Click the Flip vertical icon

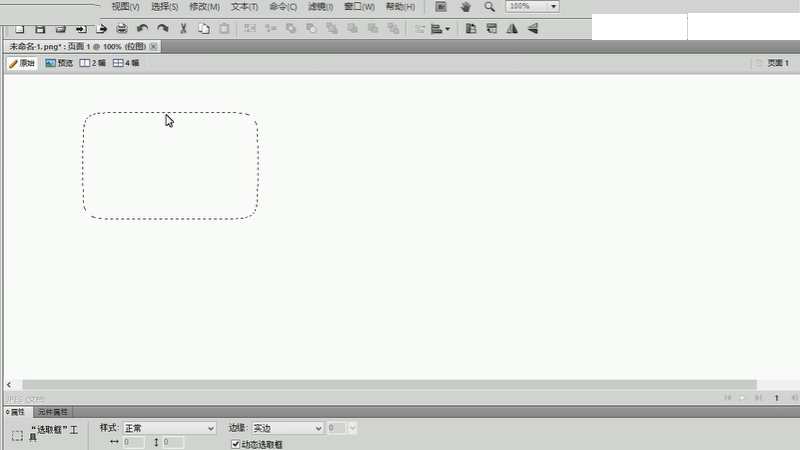coord(533,29)
